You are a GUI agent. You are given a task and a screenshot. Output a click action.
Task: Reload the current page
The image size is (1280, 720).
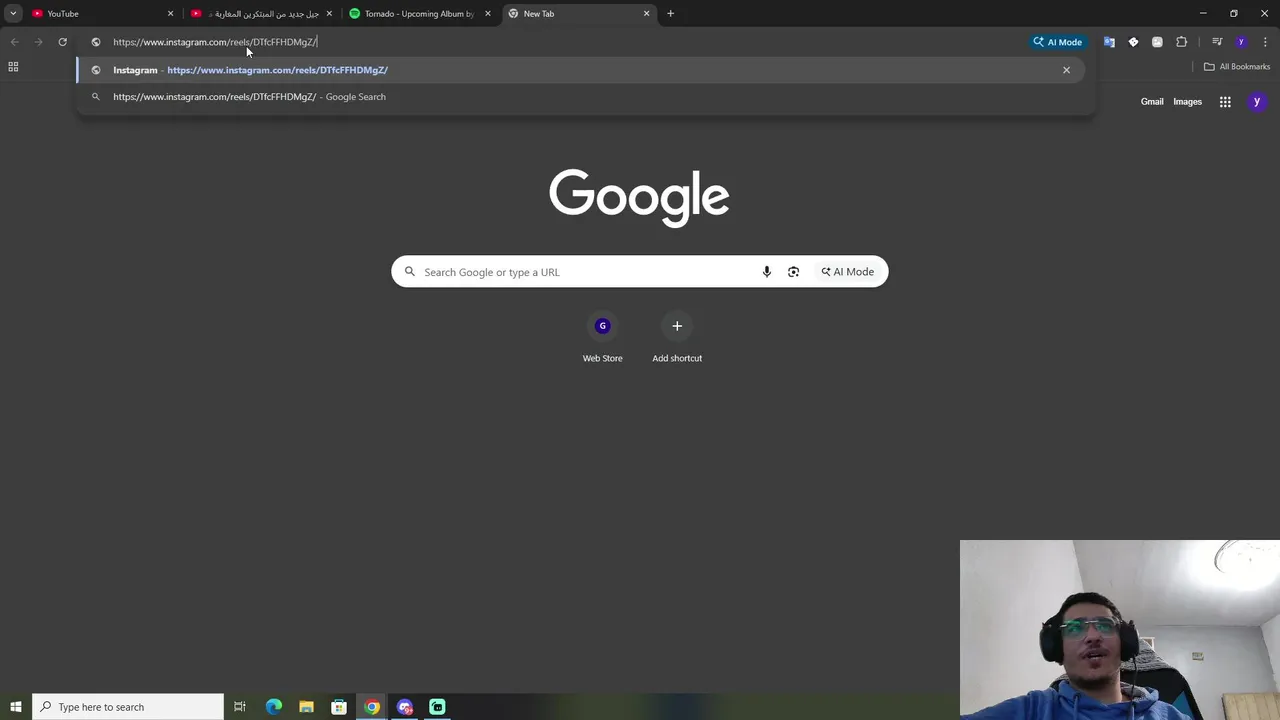pos(62,42)
